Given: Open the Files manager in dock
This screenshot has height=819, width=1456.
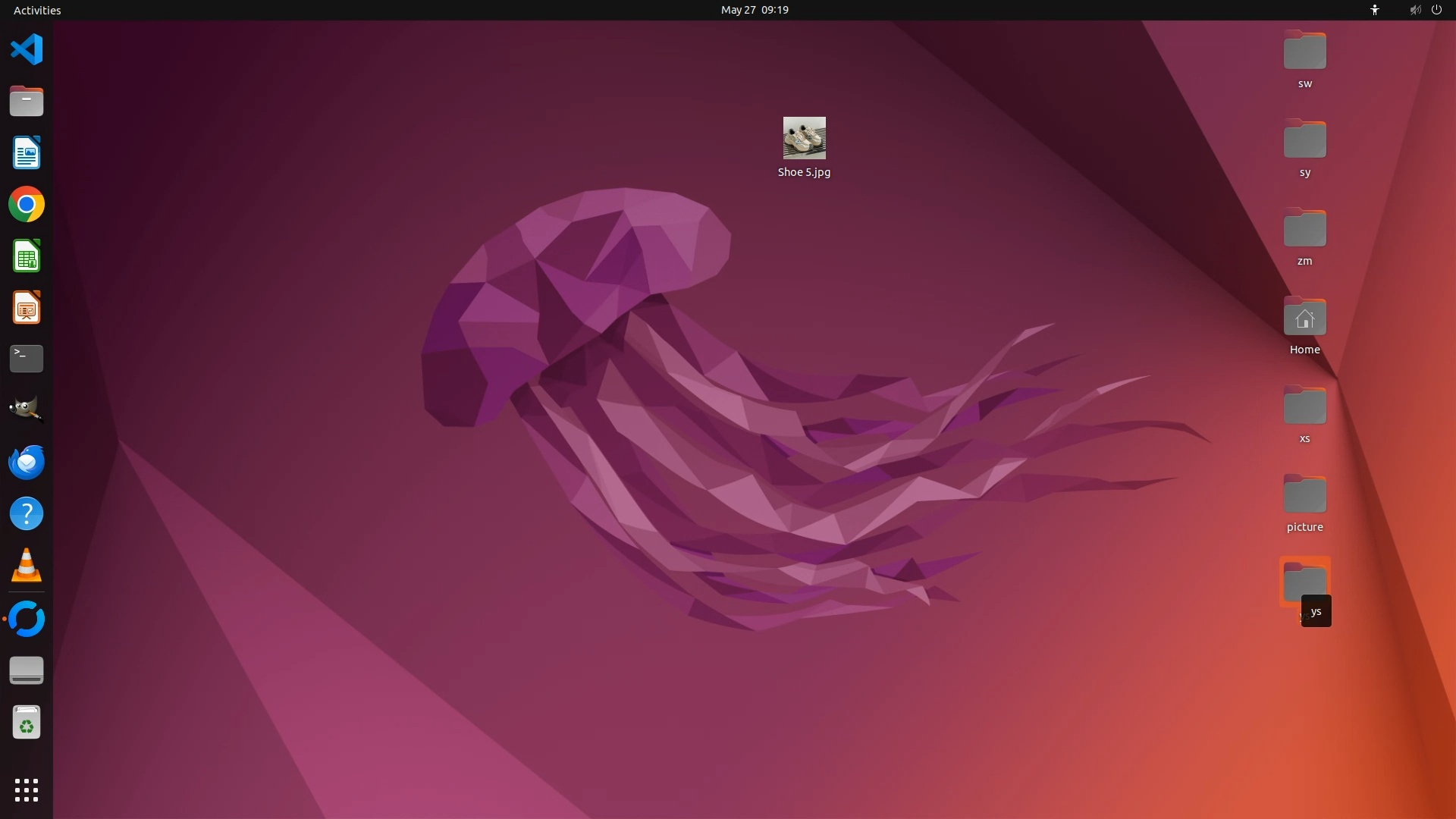Looking at the screenshot, I should click(x=27, y=102).
